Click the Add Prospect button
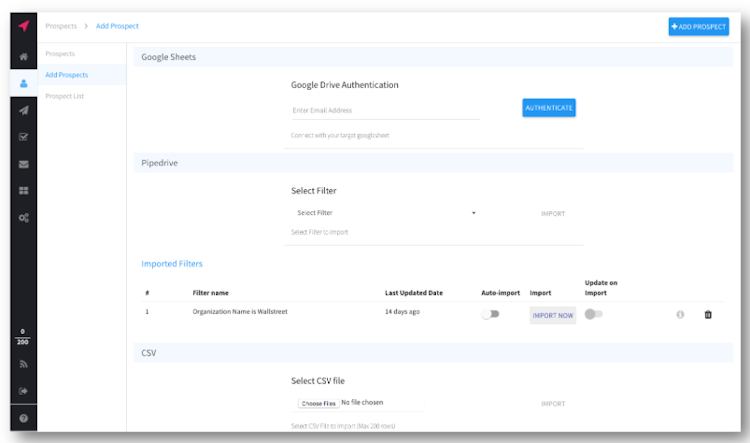The width and height of the screenshot is (750, 443). [x=698, y=27]
